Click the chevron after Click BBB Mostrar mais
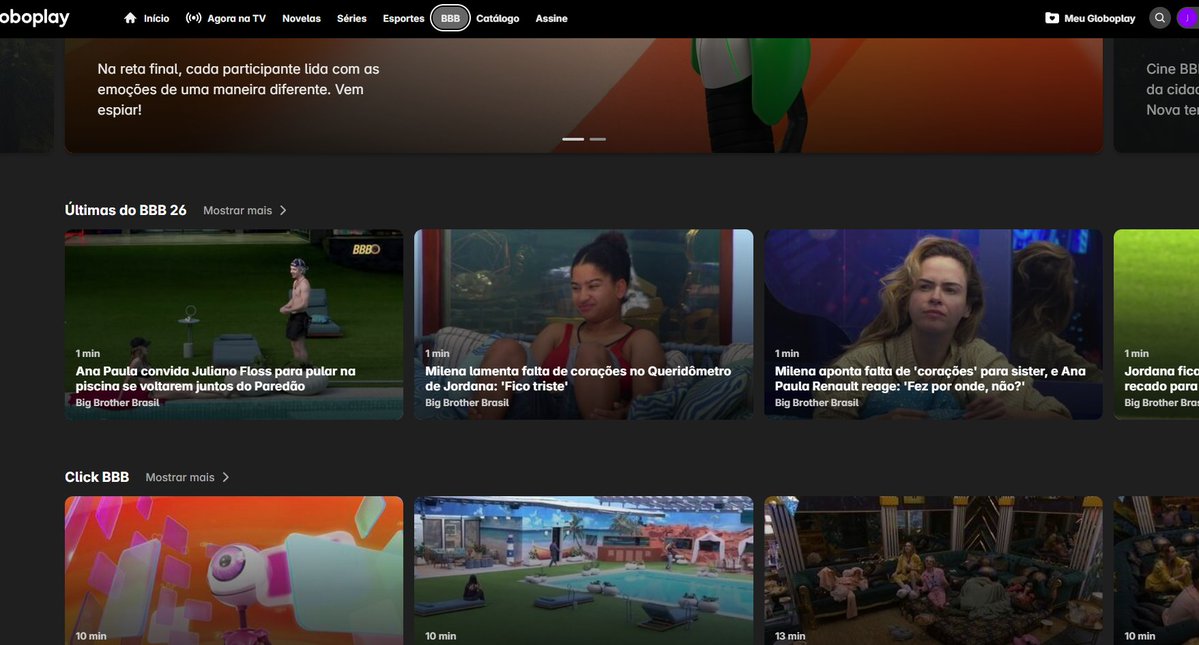The width and height of the screenshot is (1199, 645). [226, 477]
